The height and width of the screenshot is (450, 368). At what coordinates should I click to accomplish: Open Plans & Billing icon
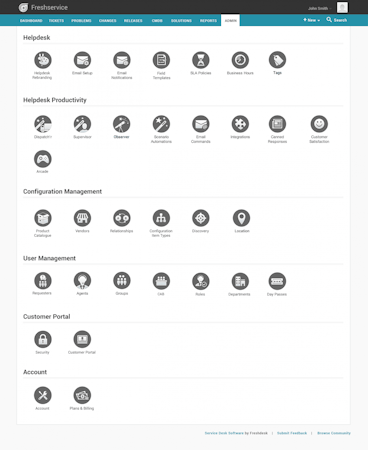[x=82, y=395]
